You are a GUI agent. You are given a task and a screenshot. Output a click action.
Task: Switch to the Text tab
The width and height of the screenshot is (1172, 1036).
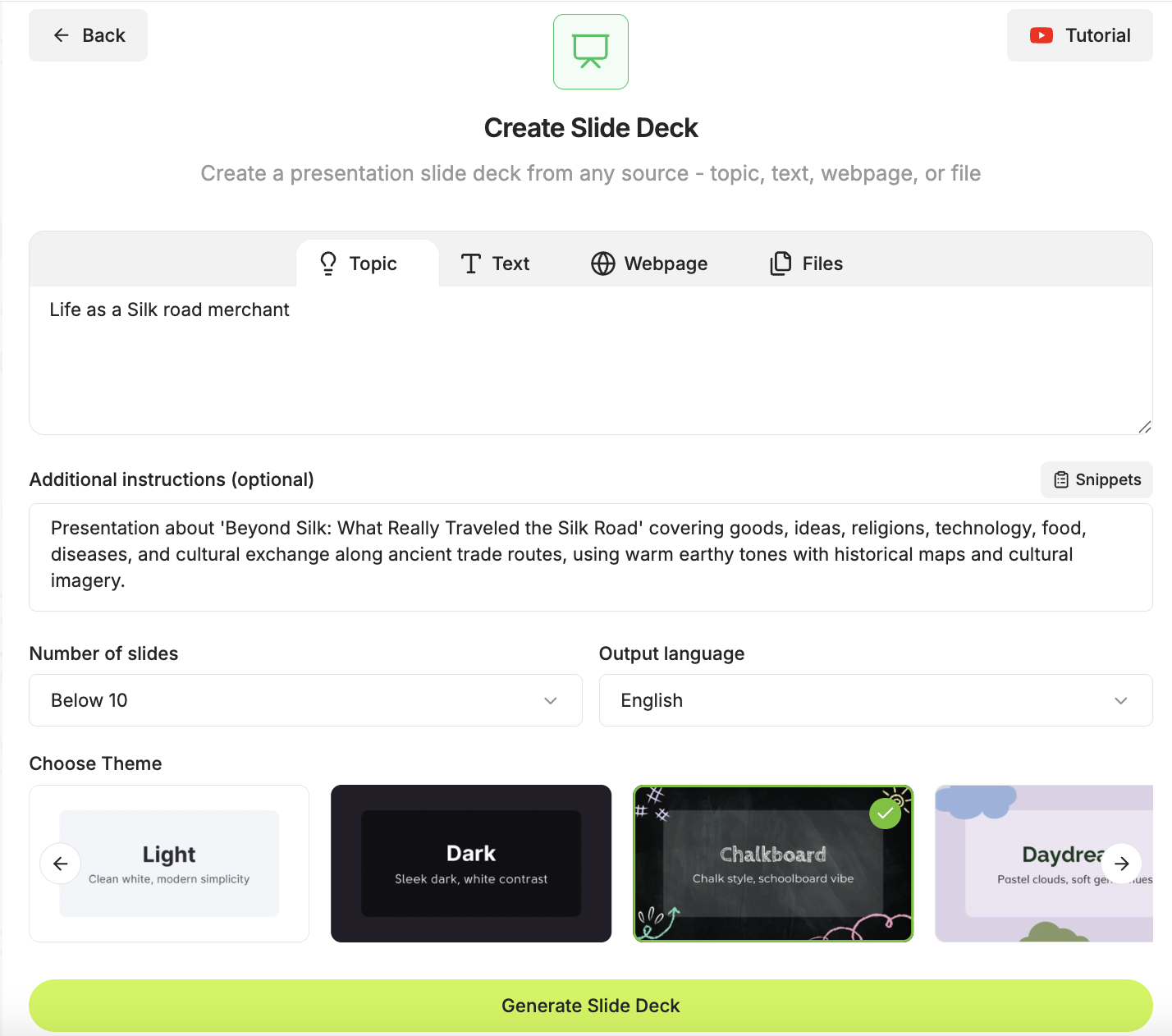tap(495, 264)
